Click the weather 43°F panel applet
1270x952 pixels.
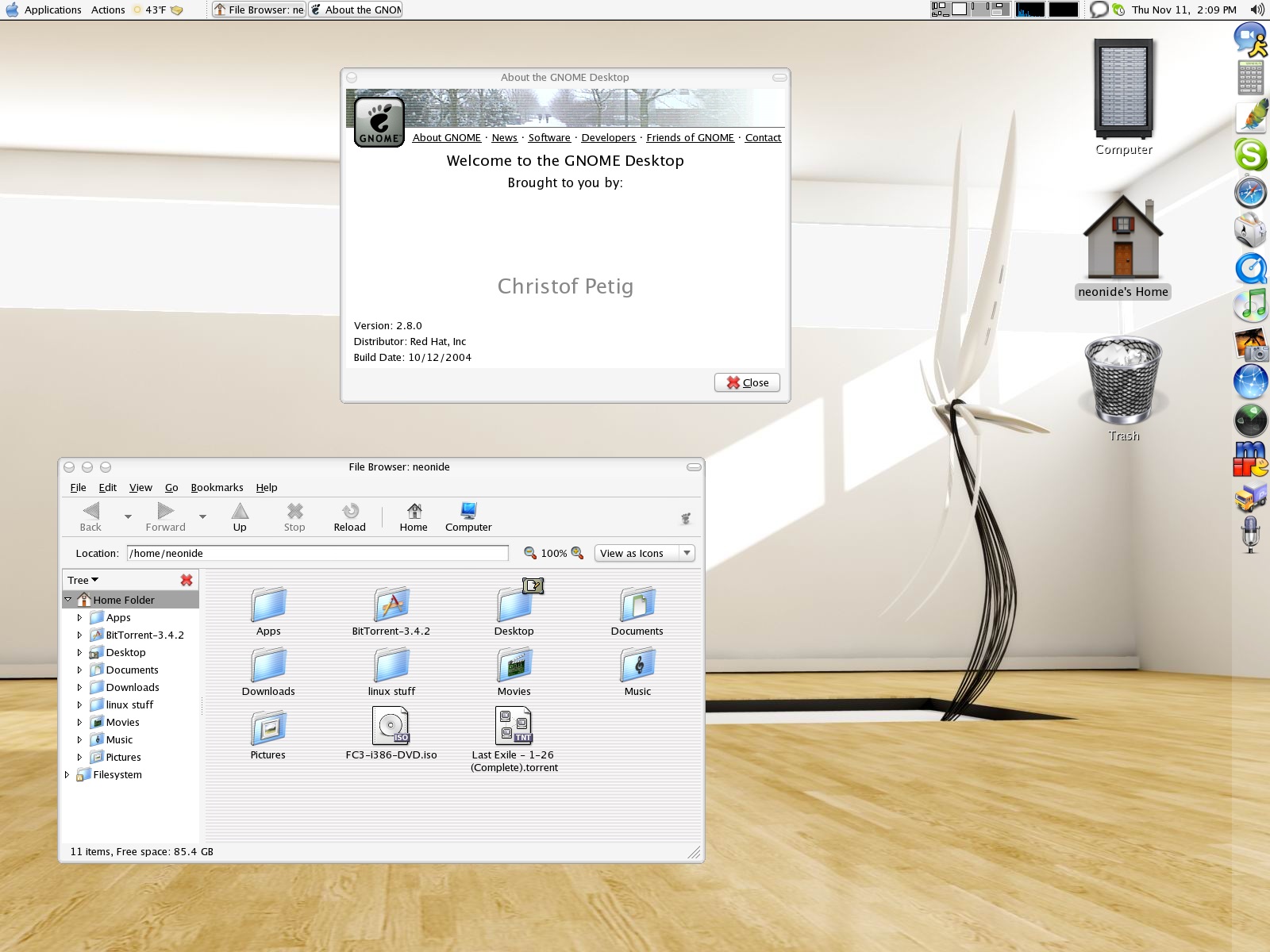point(158,10)
